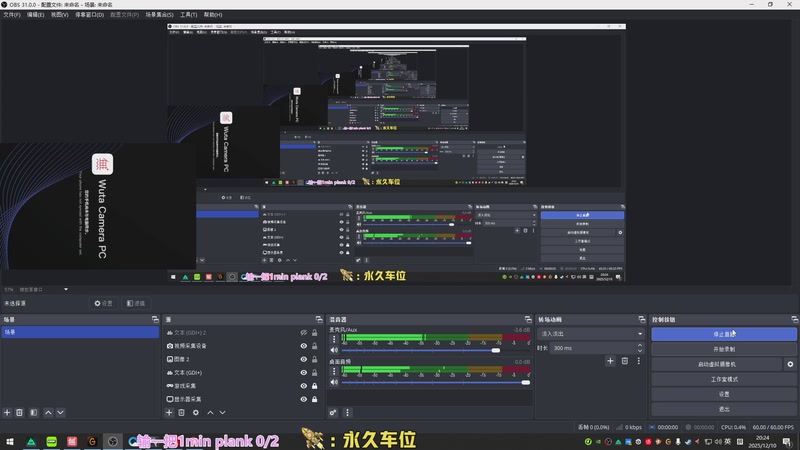The height and width of the screenshot is (450, 800).
Task: Click the 停止直播 button
Action: click(x=724, y=334)
